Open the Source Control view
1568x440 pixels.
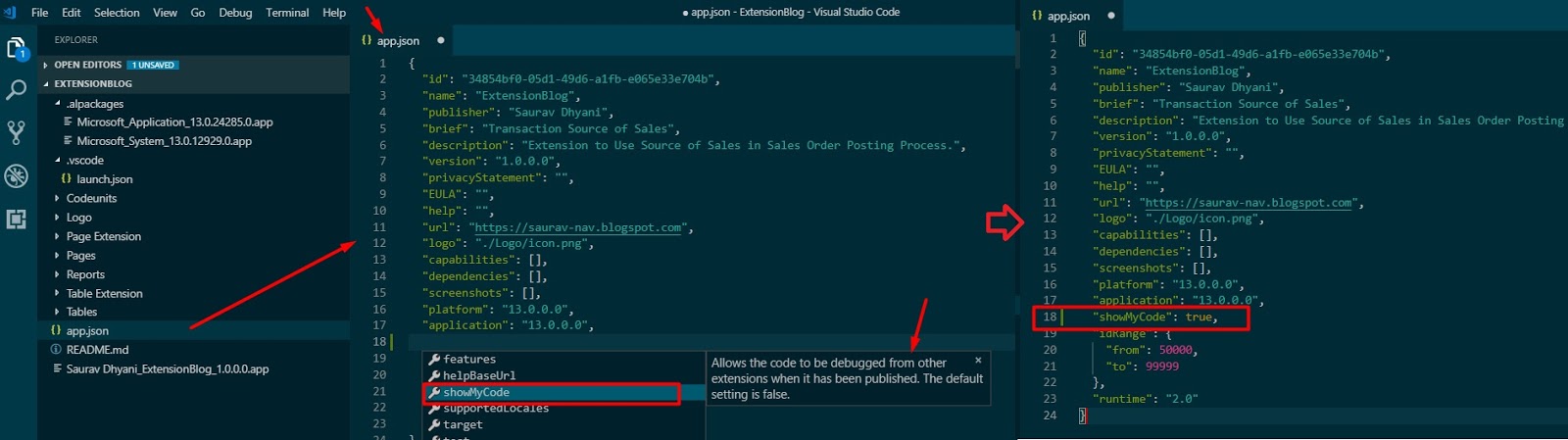click(x=17, y=132)
